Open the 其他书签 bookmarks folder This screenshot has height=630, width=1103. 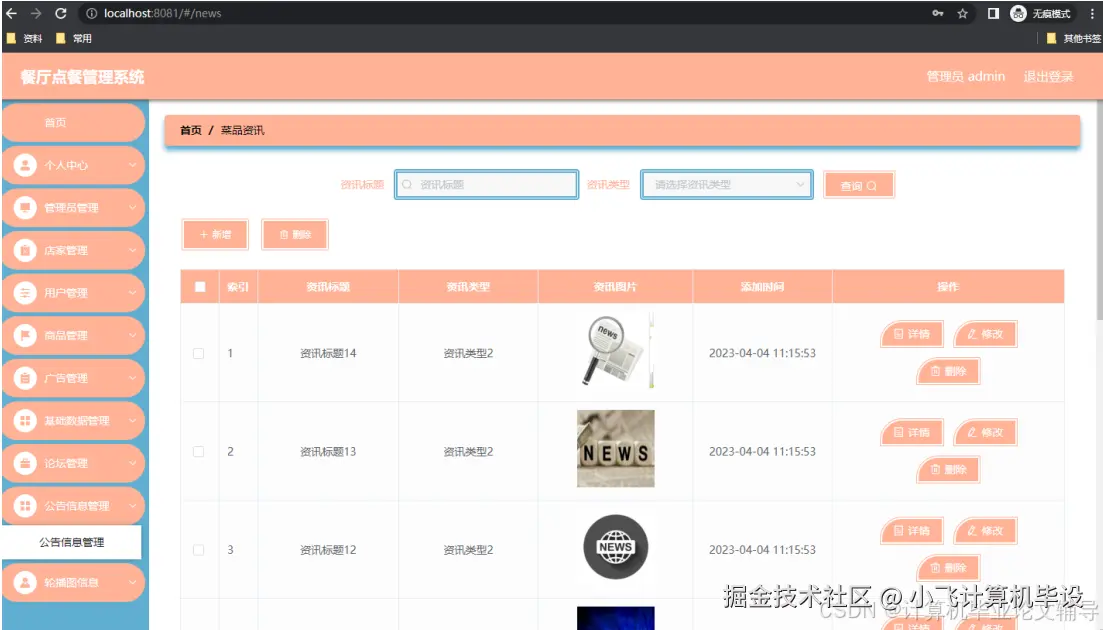tap(1073, 39)
